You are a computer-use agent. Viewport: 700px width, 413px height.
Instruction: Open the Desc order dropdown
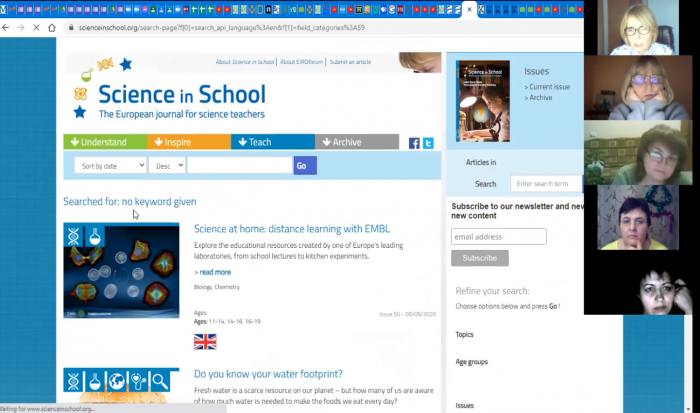166,165
